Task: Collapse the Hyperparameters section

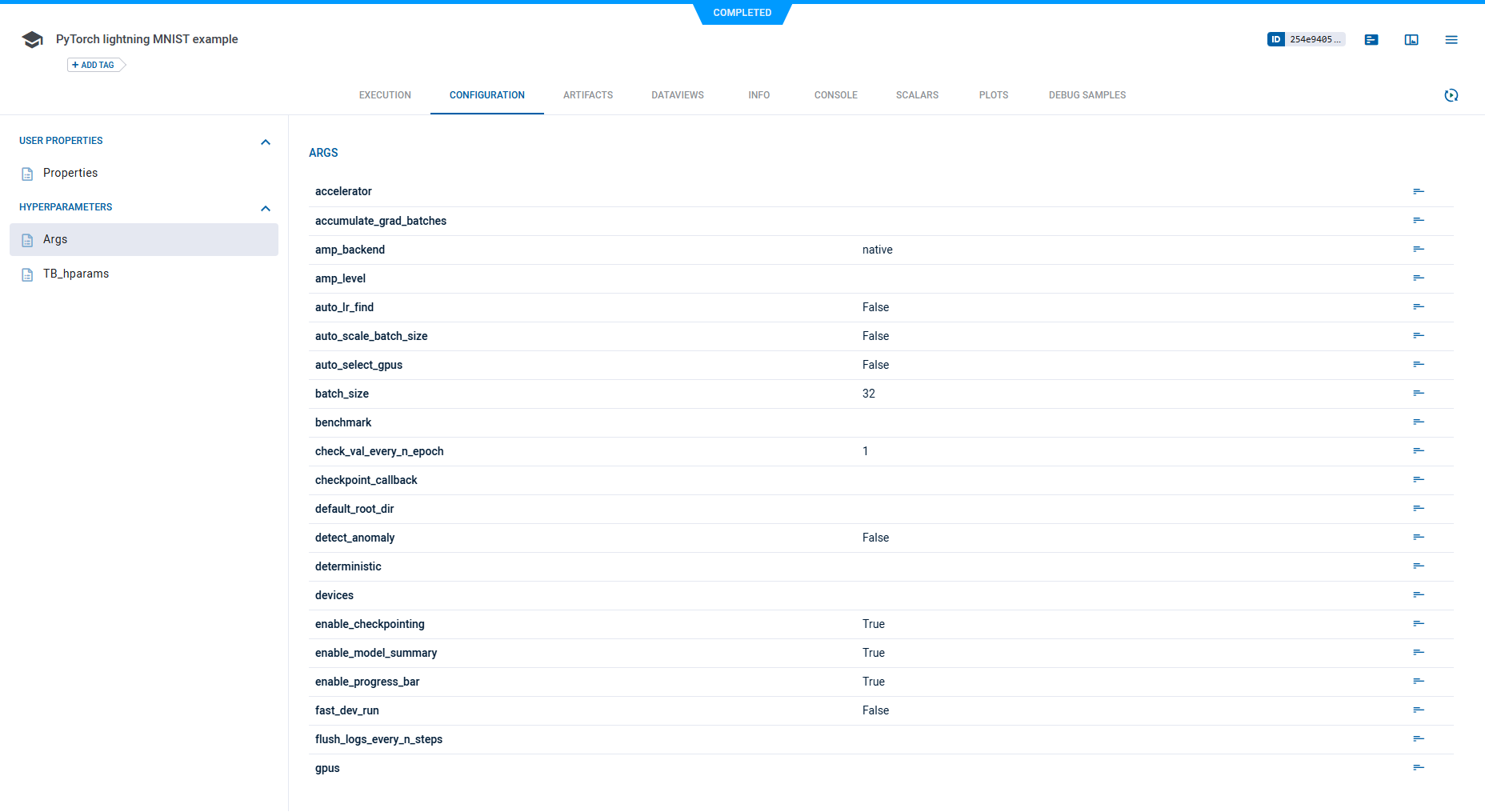Action: click(266, 208)
